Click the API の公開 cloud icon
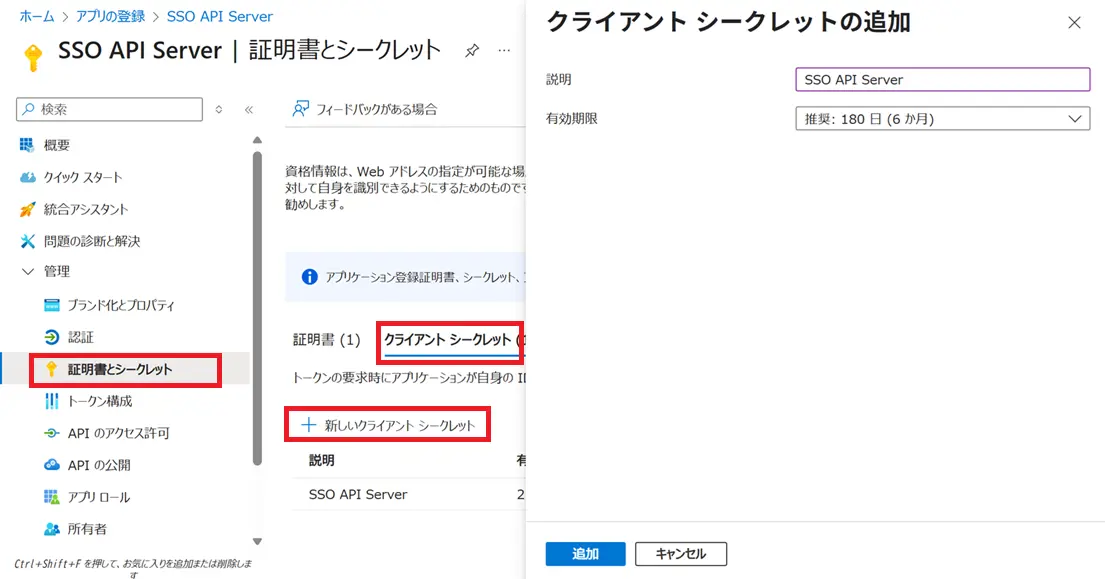The image size is (1105, 579). pos(51,465)
